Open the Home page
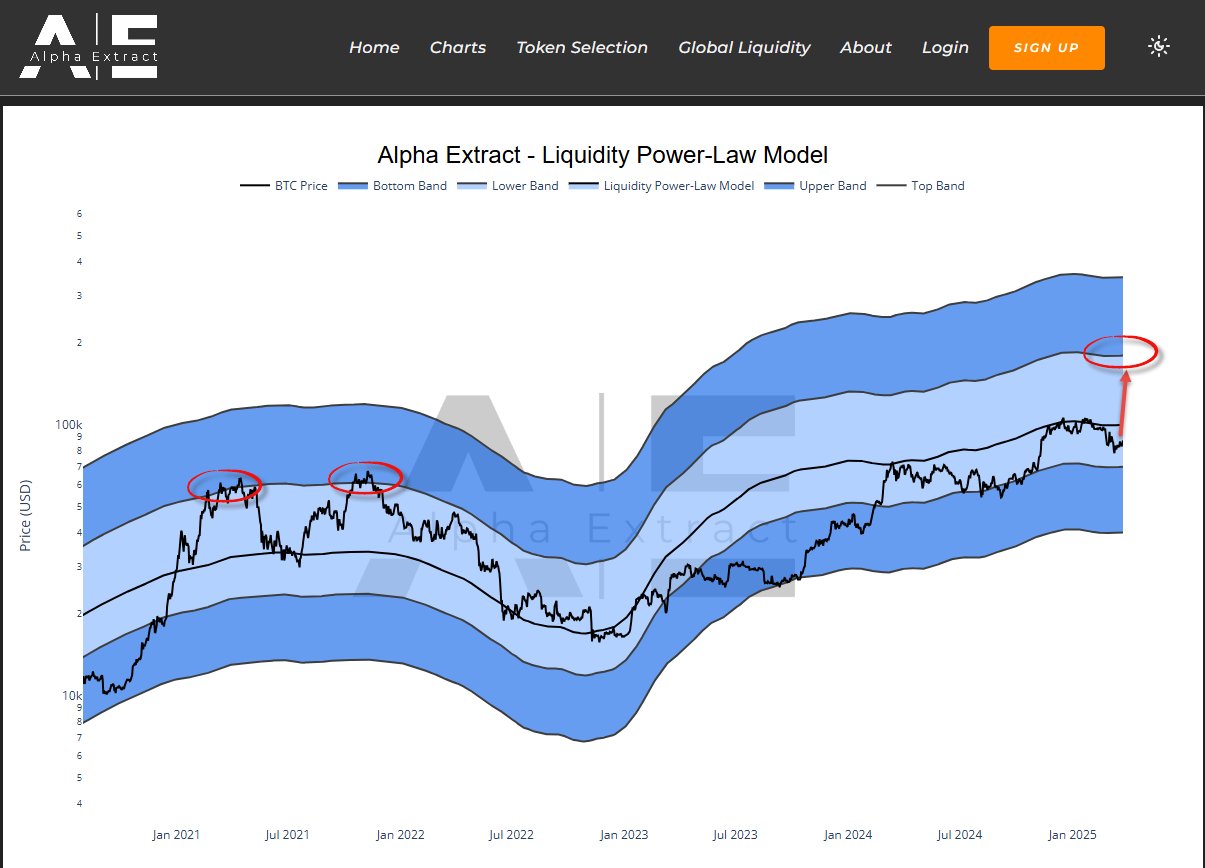Screen dimensions: 1205x868 [x=374, y=47]
